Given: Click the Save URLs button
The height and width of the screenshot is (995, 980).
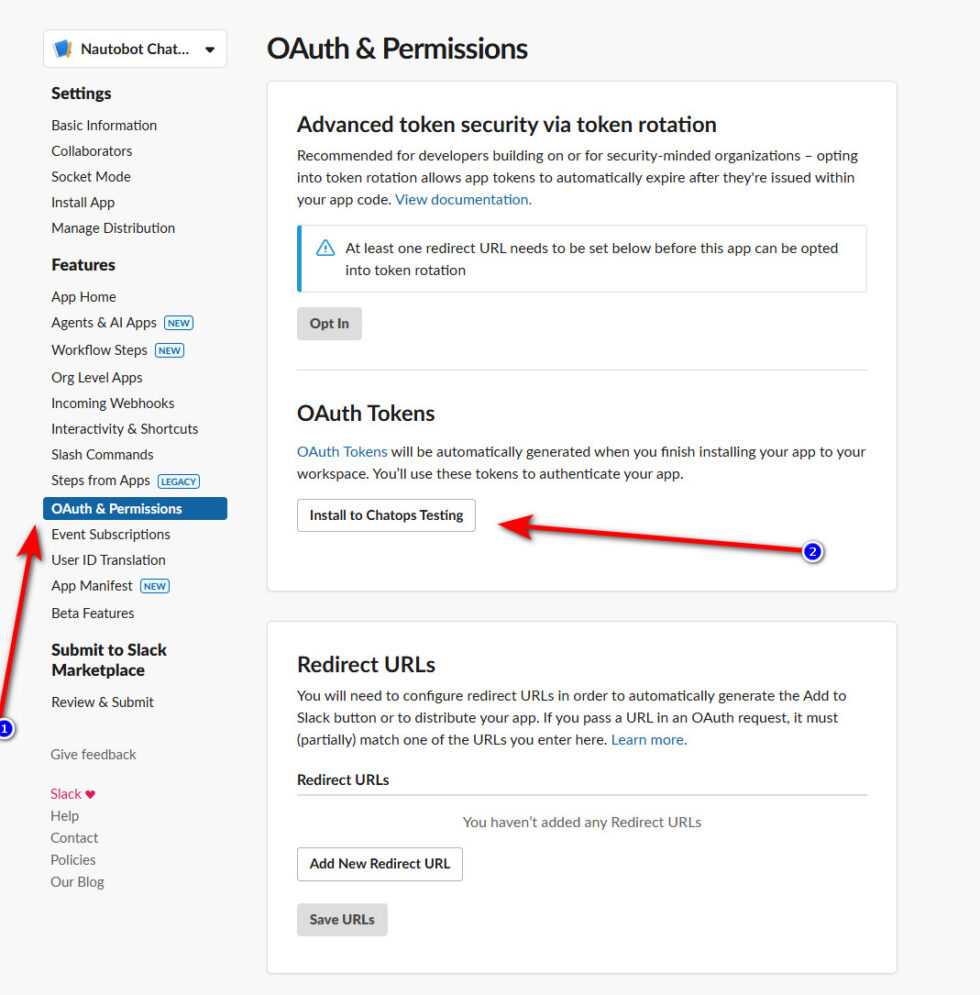Looking at the screenshot, I should [342, 919].
